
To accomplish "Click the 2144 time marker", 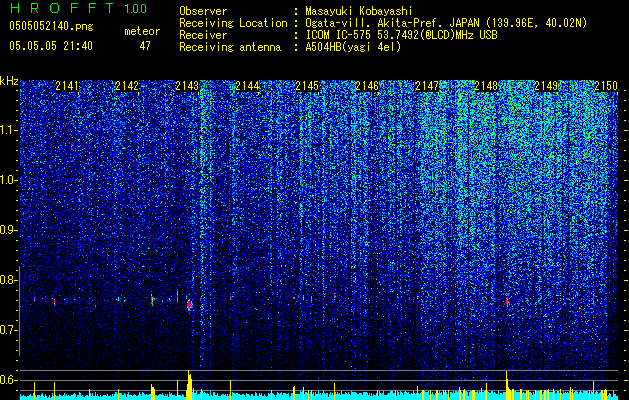I will pyautogui.click(x=247, y=85).
